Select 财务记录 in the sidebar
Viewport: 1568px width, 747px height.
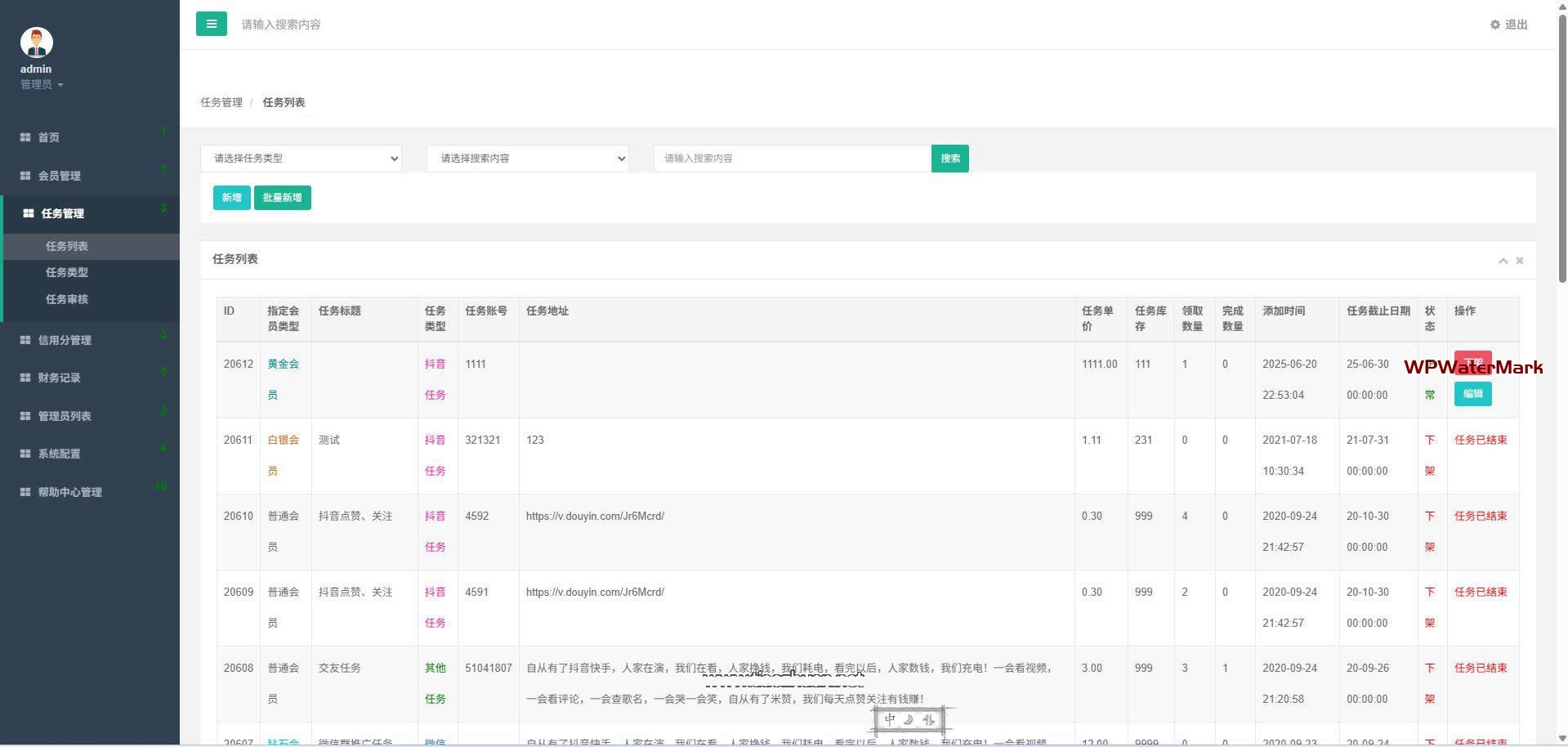[x=59, y=378]
